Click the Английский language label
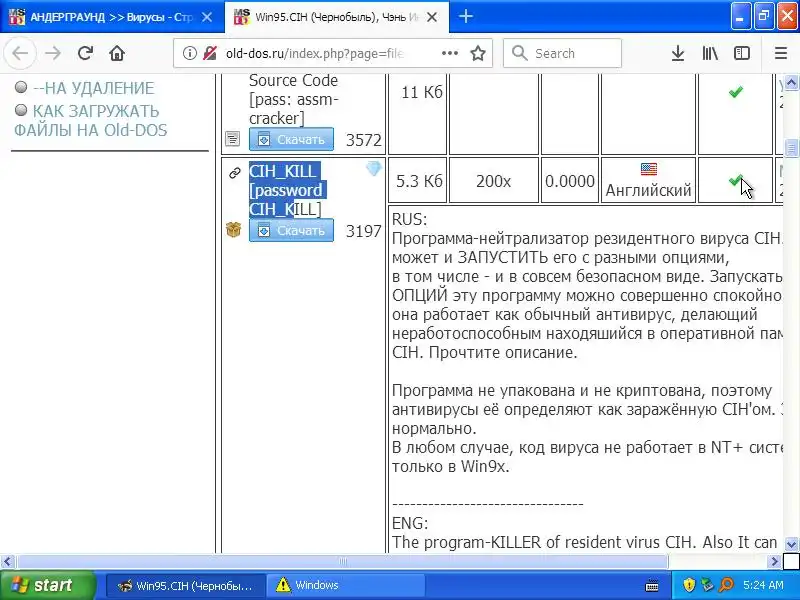 pos(648,190)
